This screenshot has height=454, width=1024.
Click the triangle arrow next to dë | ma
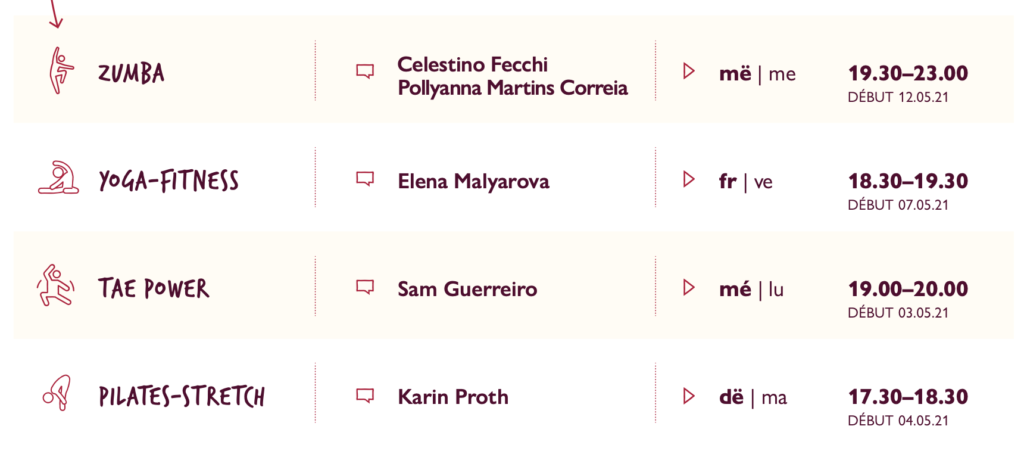tap(688, 395)
